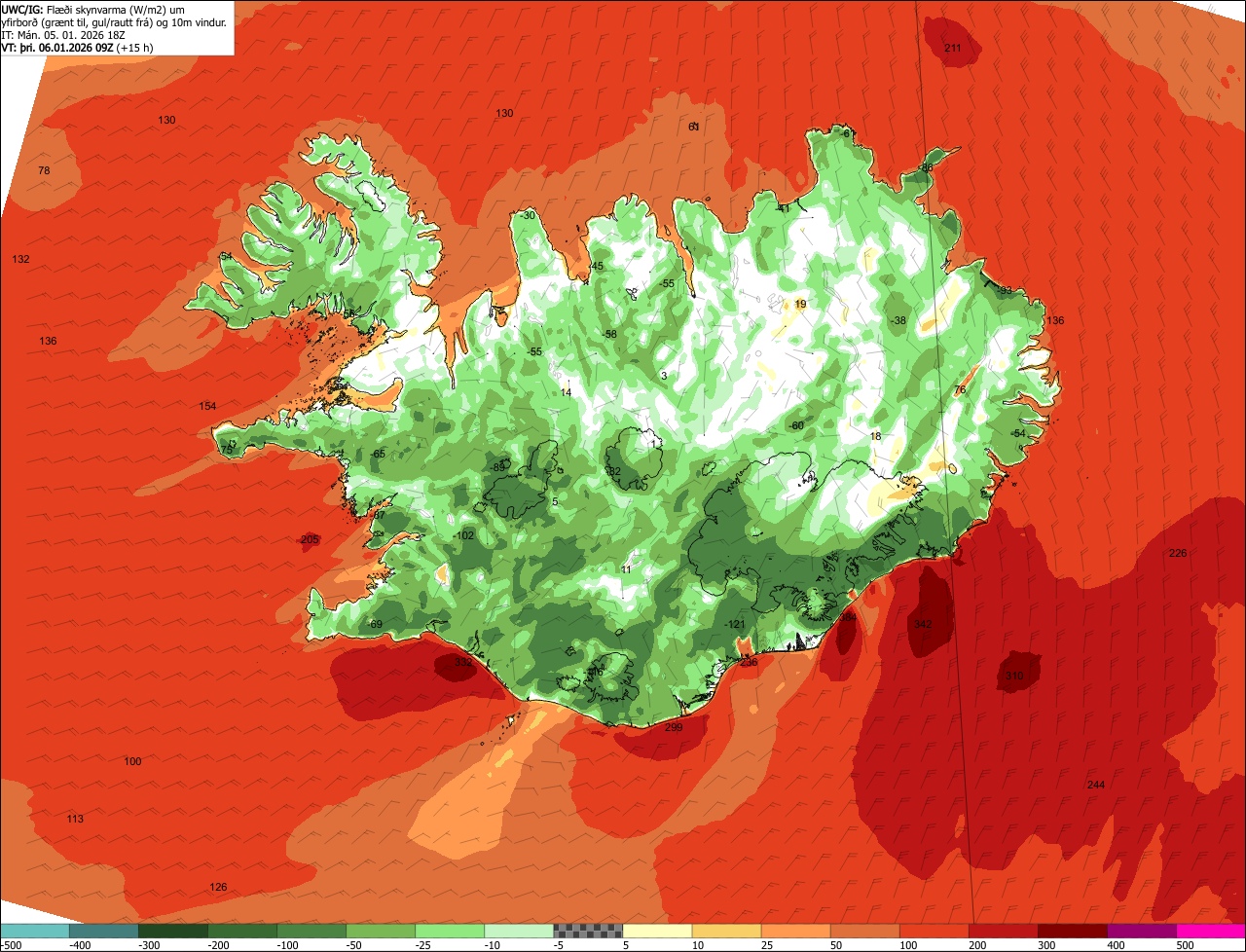Pick the 400 to 500 purple legend swatch
Screen dimensions: 1246x952
[x=1141, y=931]
